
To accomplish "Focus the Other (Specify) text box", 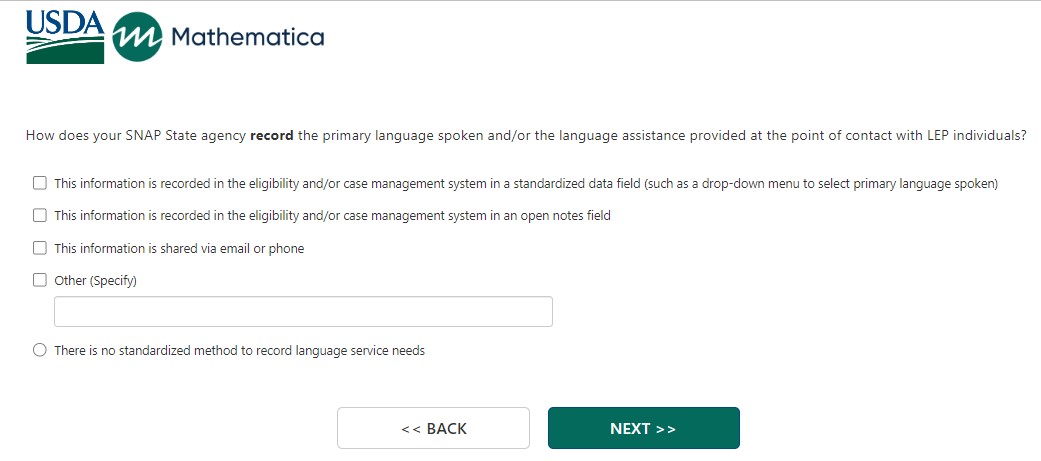I will [303, 312].
